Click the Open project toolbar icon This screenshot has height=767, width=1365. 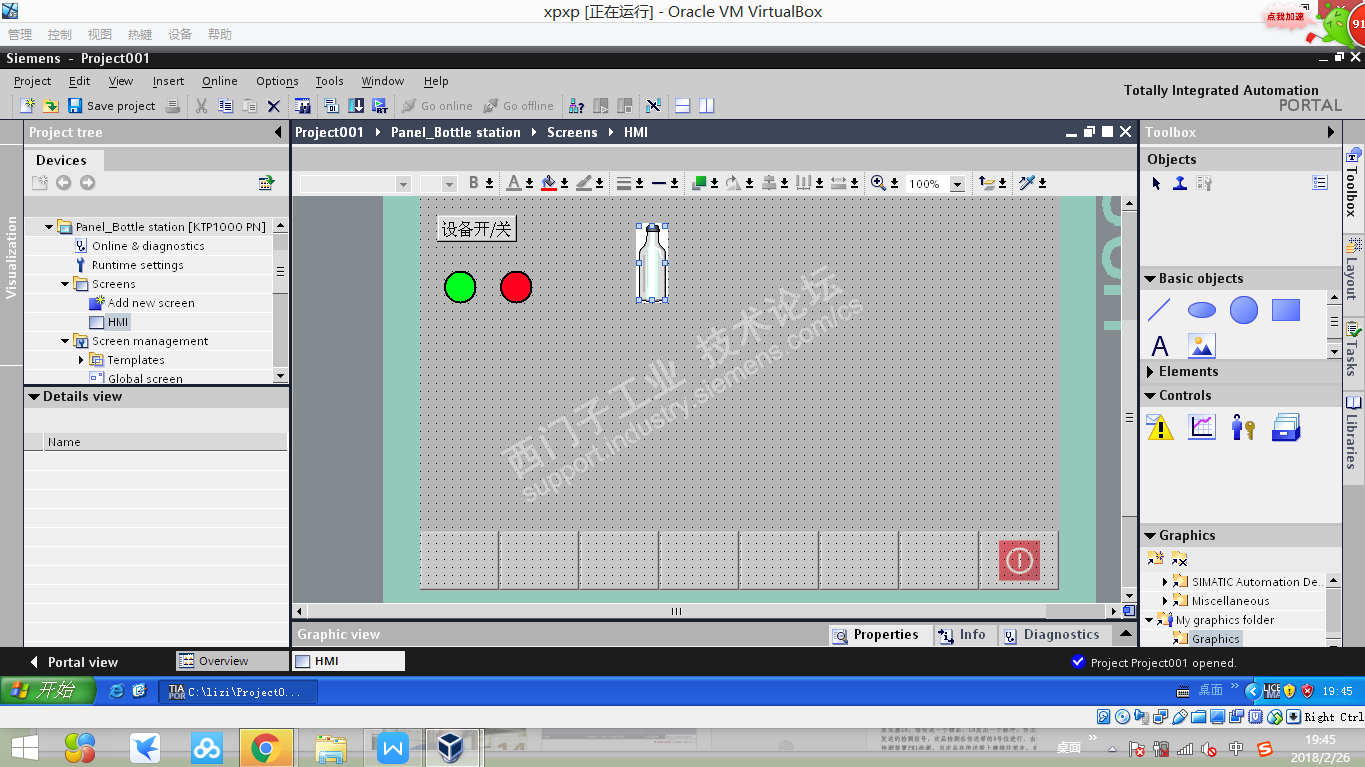coord(50,106)
